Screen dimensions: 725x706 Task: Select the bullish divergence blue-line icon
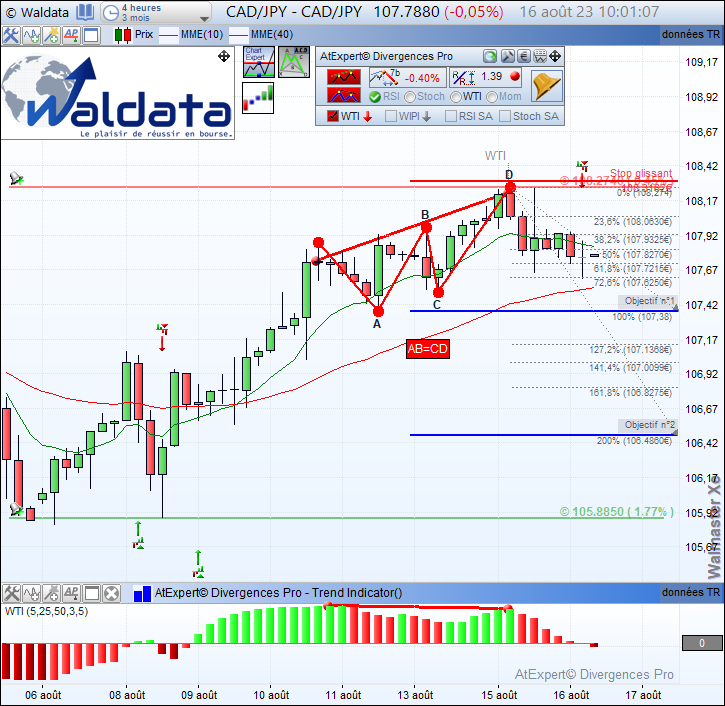344,96
